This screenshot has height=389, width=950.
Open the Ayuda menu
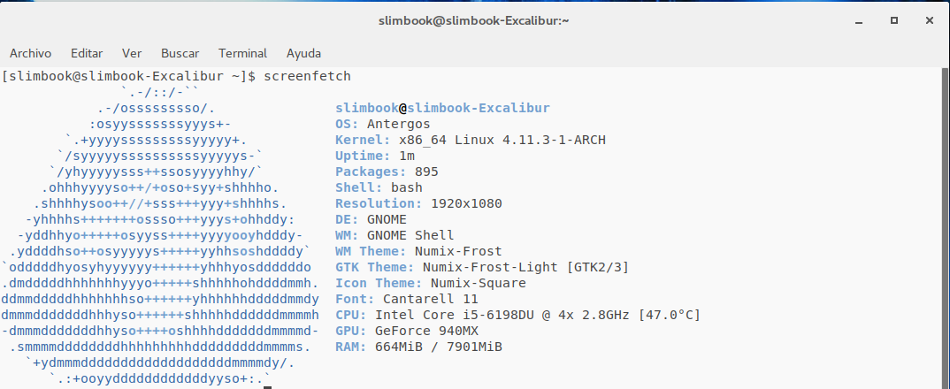[x=304, y=53]
